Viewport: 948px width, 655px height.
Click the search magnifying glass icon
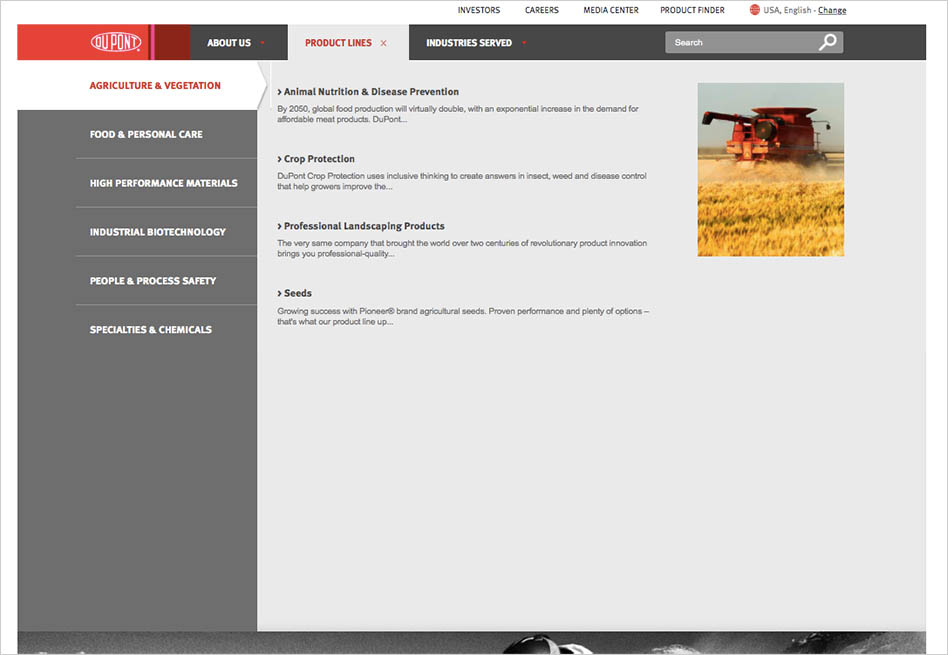coord(827,42)
